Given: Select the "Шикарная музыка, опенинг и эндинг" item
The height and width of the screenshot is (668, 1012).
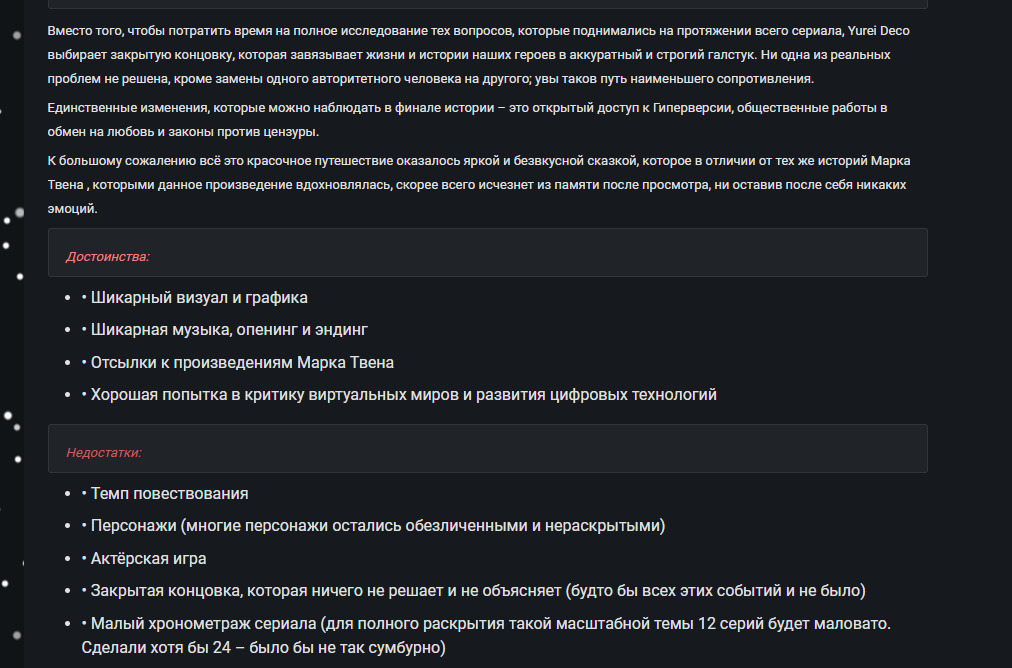Looking at the screenshot, I should [x=230, y=330].
